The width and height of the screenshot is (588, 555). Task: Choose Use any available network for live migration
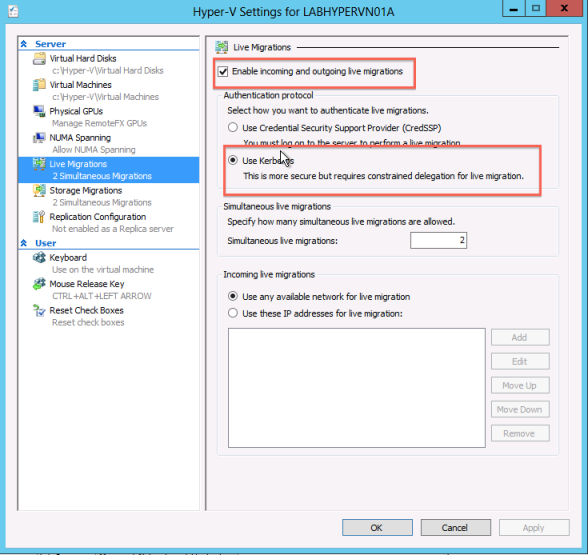click(232, 297)
